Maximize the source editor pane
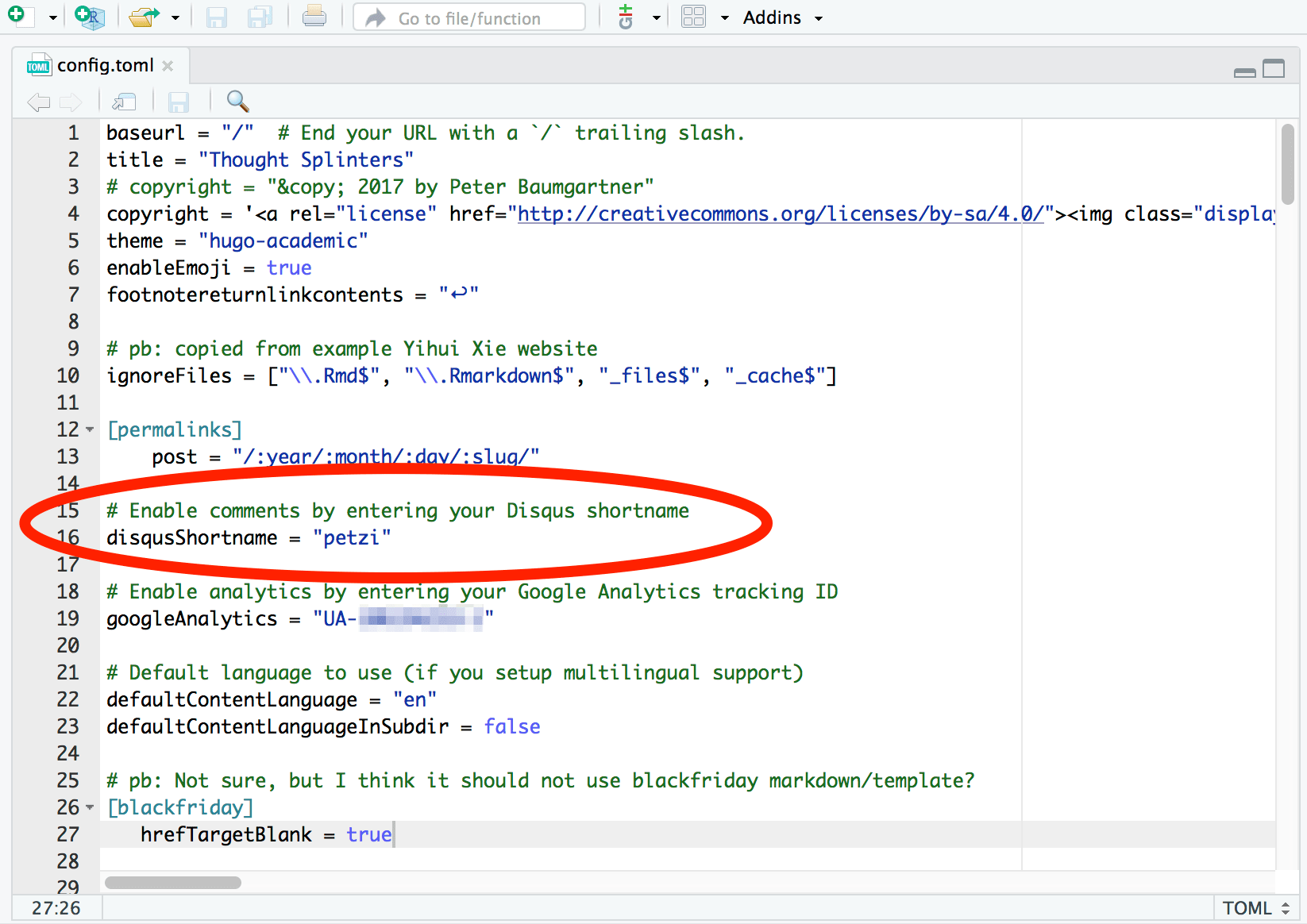1307x924 pixels. click(x=1274, y=69)
